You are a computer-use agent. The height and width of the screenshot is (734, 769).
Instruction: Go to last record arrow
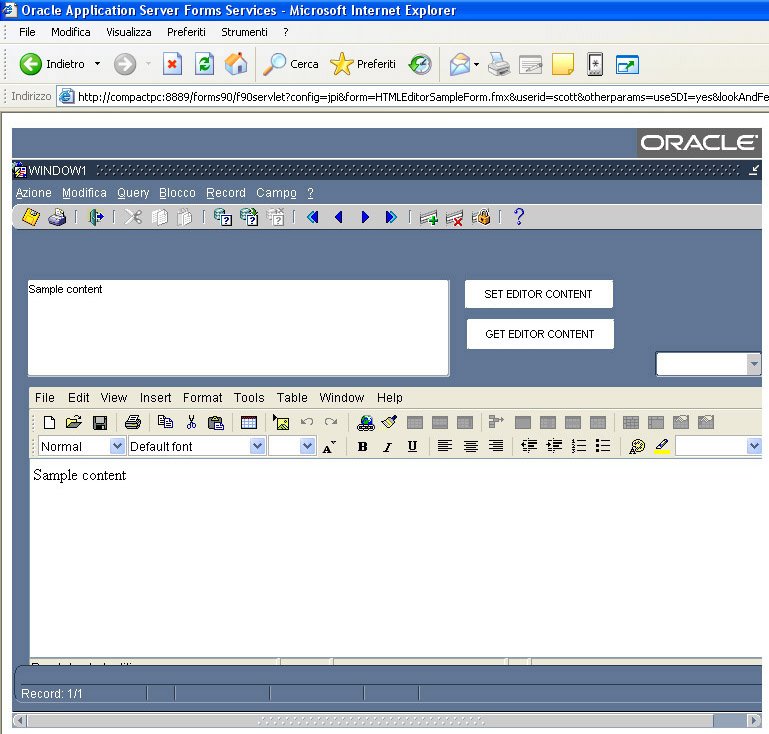(x=391, y=217)
